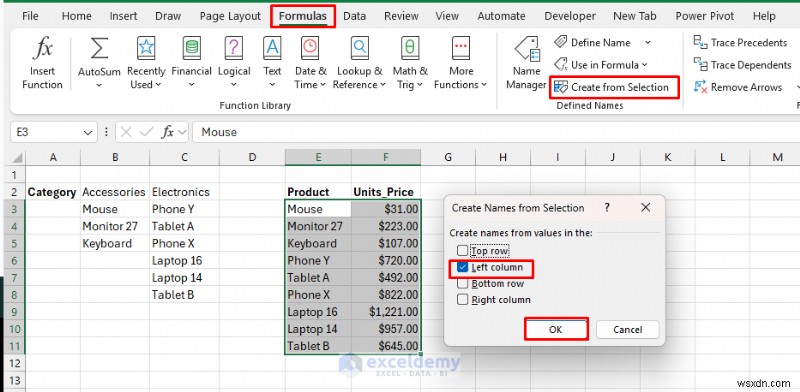800x392 pixels.
Task: Switch to the Data tab
Action: click(x=354, y=16)
